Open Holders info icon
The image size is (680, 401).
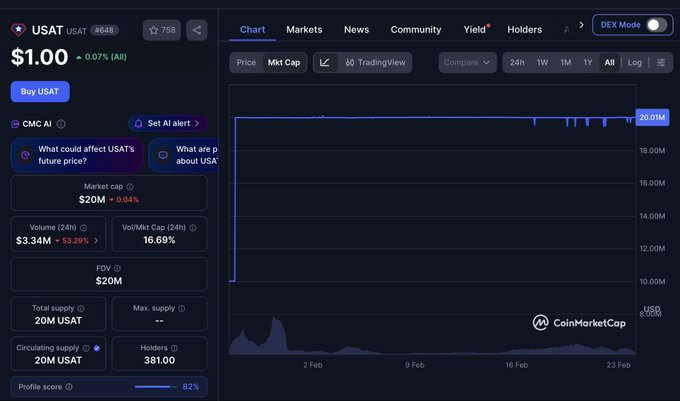pyautogui.click(x=174, y=348)
